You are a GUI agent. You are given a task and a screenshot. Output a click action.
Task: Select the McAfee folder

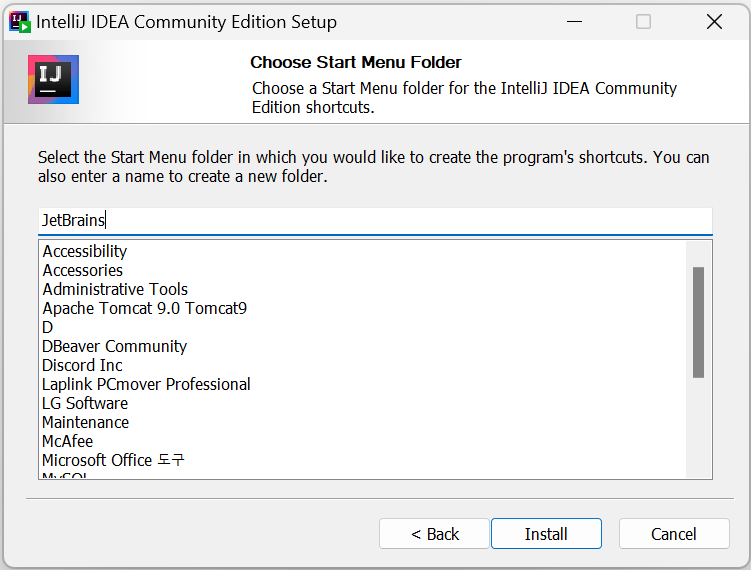pos(67,441)
